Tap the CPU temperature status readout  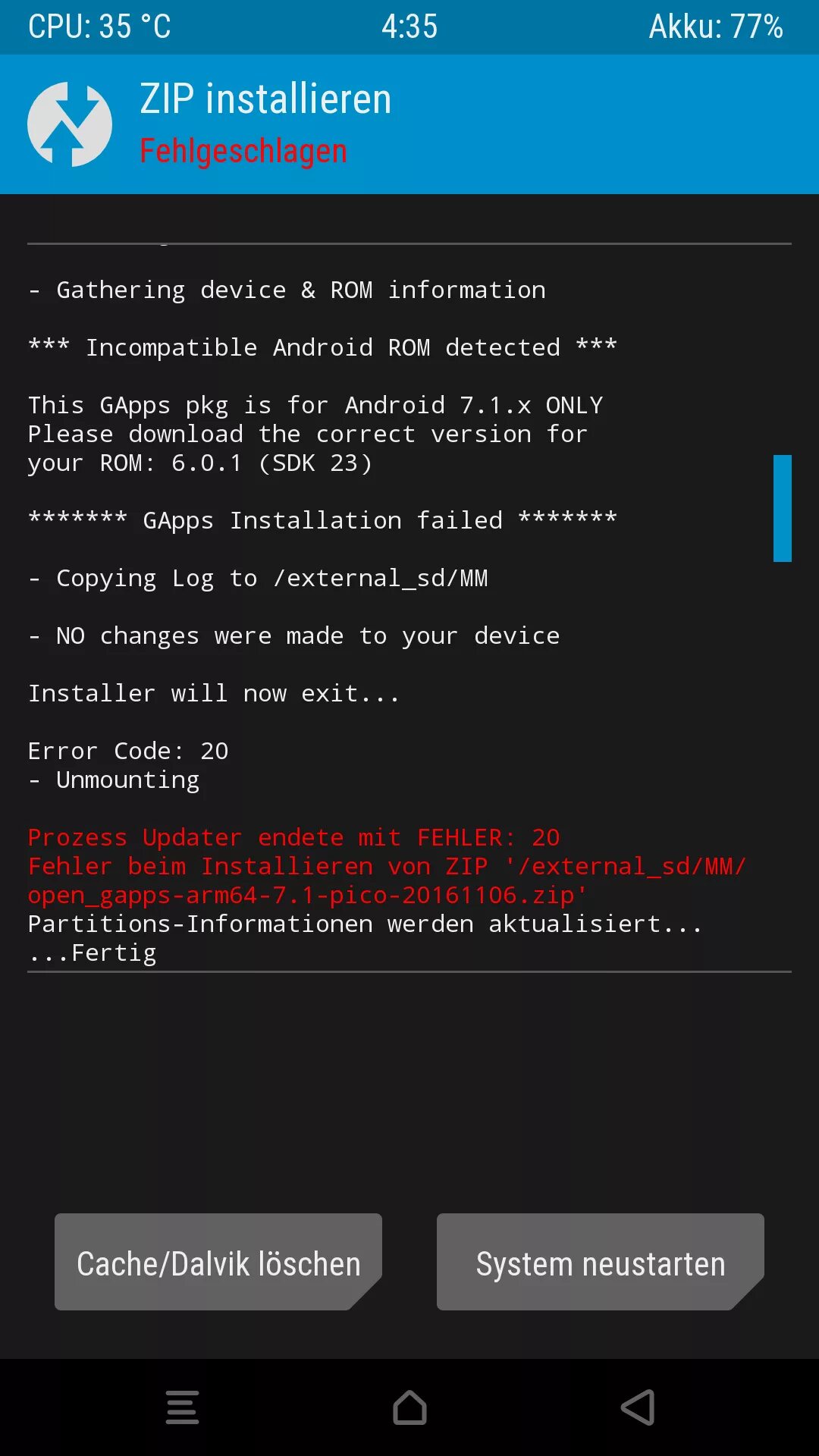[x=99, y=27]
